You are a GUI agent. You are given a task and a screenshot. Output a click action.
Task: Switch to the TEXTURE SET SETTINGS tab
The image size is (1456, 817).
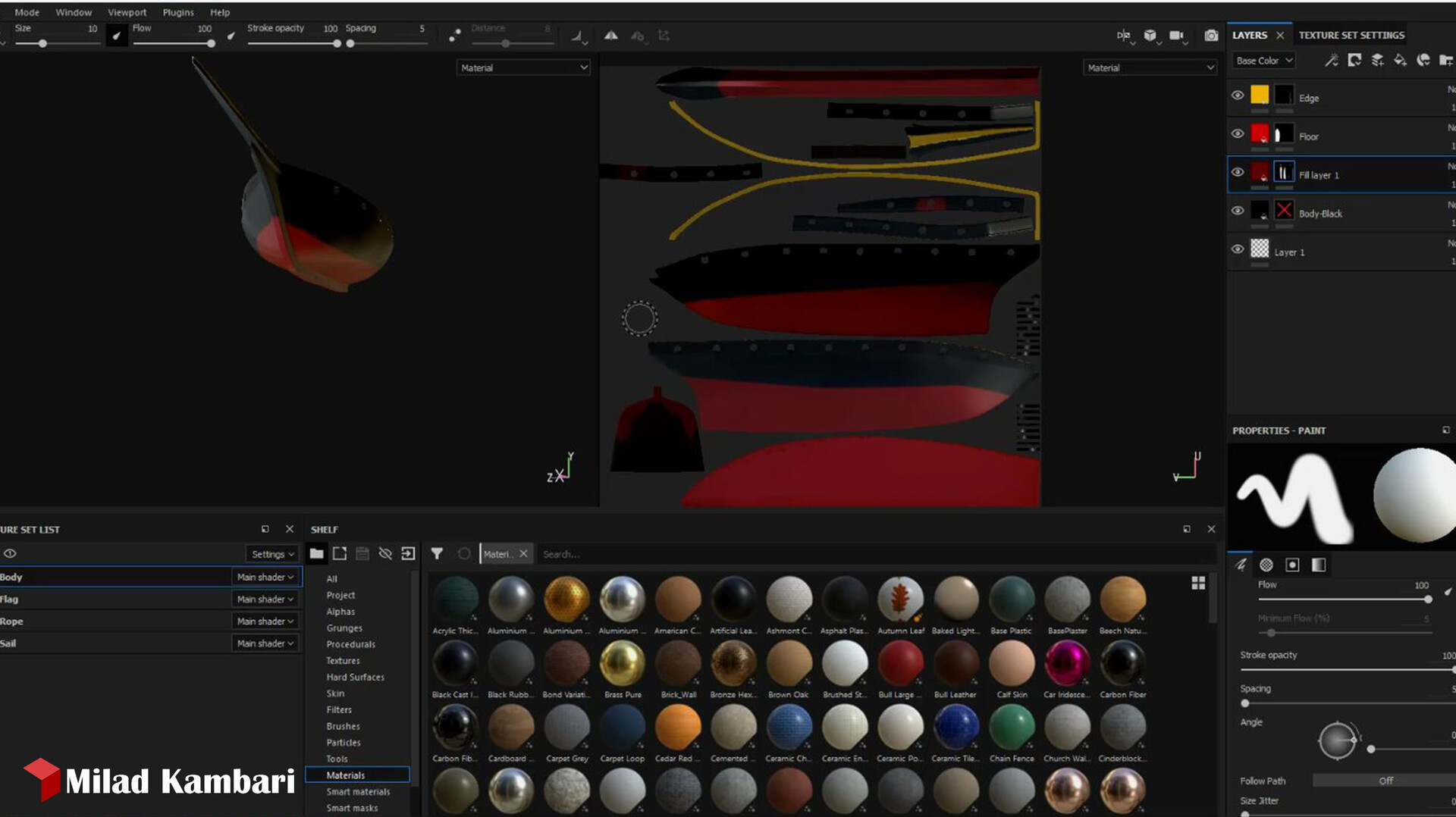tap(1351, 35)
